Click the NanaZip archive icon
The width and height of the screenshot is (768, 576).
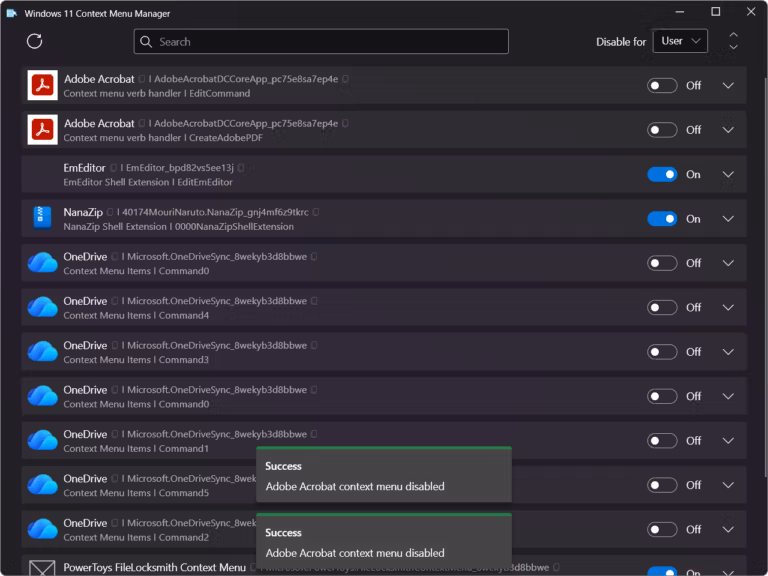point(43,218)
